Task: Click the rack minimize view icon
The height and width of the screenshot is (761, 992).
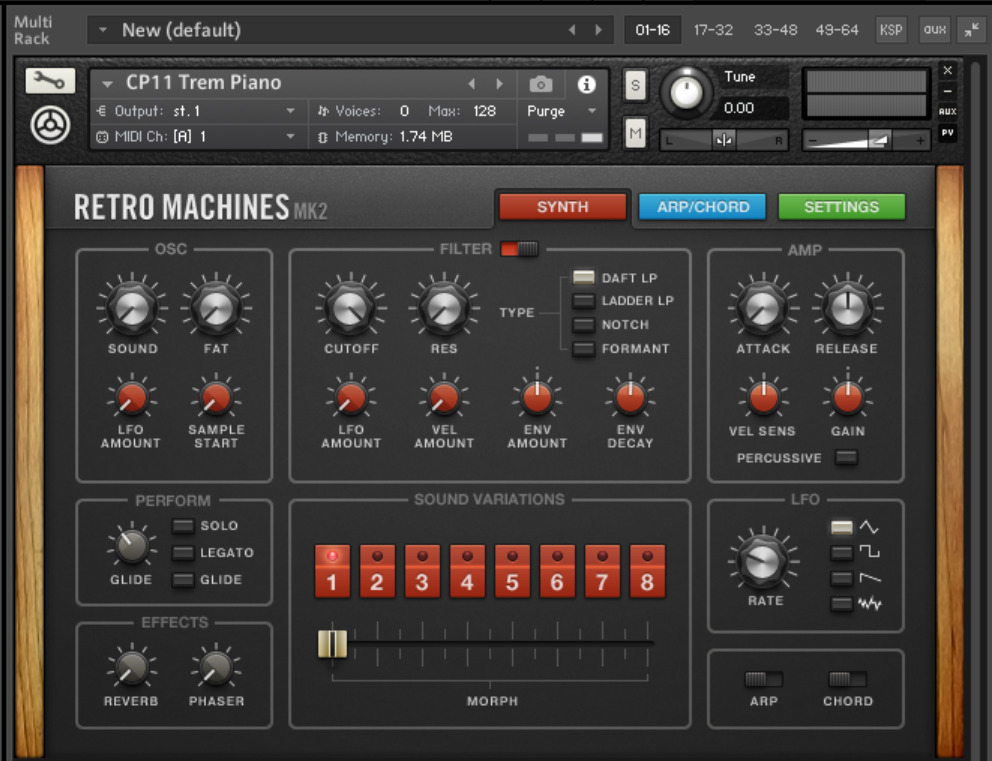Action: click(971, 30)
